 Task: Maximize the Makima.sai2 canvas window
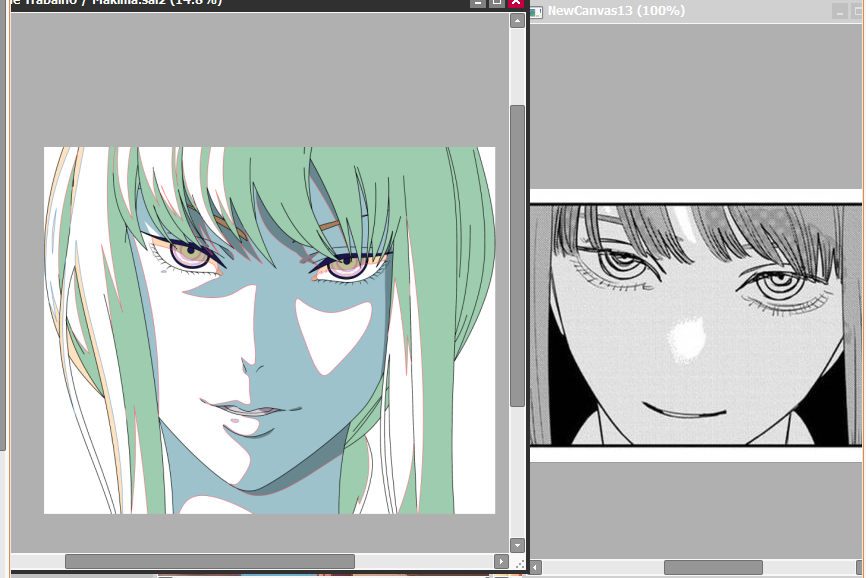click(497, 3)
